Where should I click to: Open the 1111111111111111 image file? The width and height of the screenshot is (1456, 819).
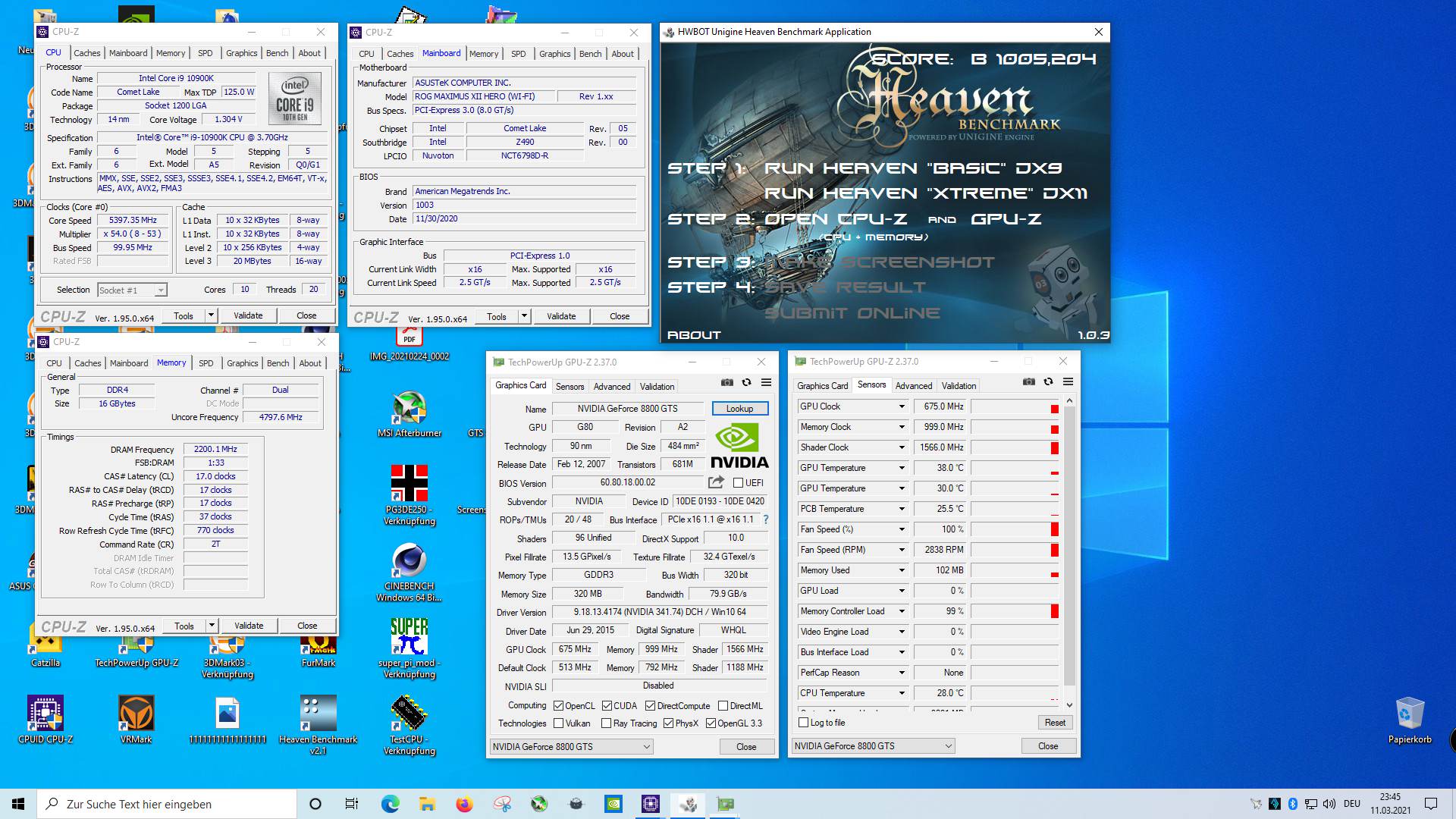tap(227, 719)
